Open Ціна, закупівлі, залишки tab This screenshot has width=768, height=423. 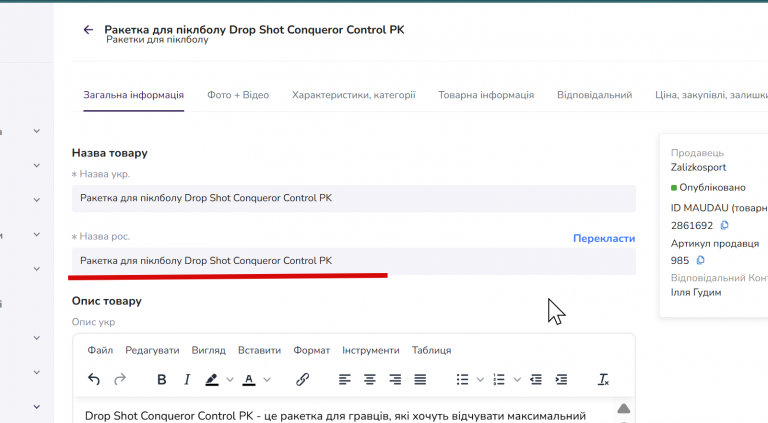point(711,95)
